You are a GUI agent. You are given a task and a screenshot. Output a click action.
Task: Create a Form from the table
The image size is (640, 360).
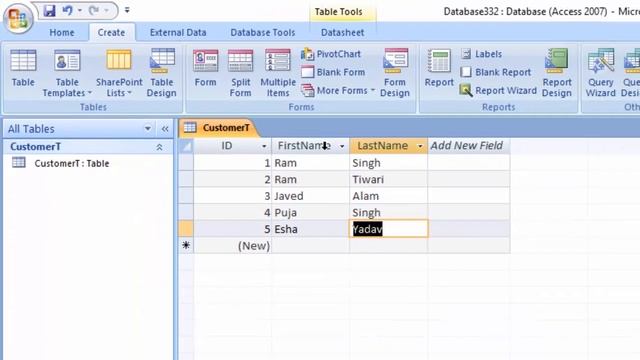click(x=205, y=68)
